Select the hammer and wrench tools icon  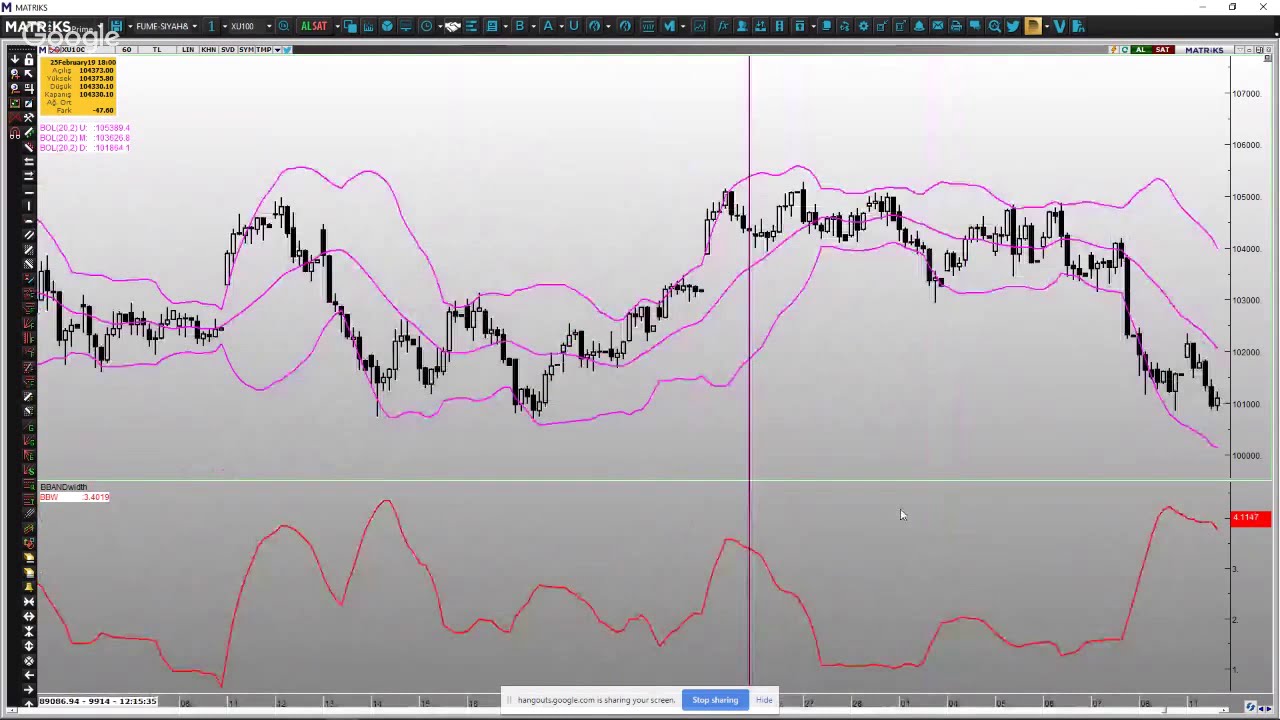point(28,117)
